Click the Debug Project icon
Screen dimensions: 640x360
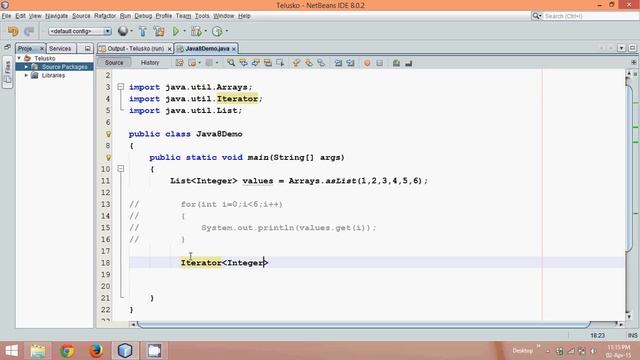197,31
